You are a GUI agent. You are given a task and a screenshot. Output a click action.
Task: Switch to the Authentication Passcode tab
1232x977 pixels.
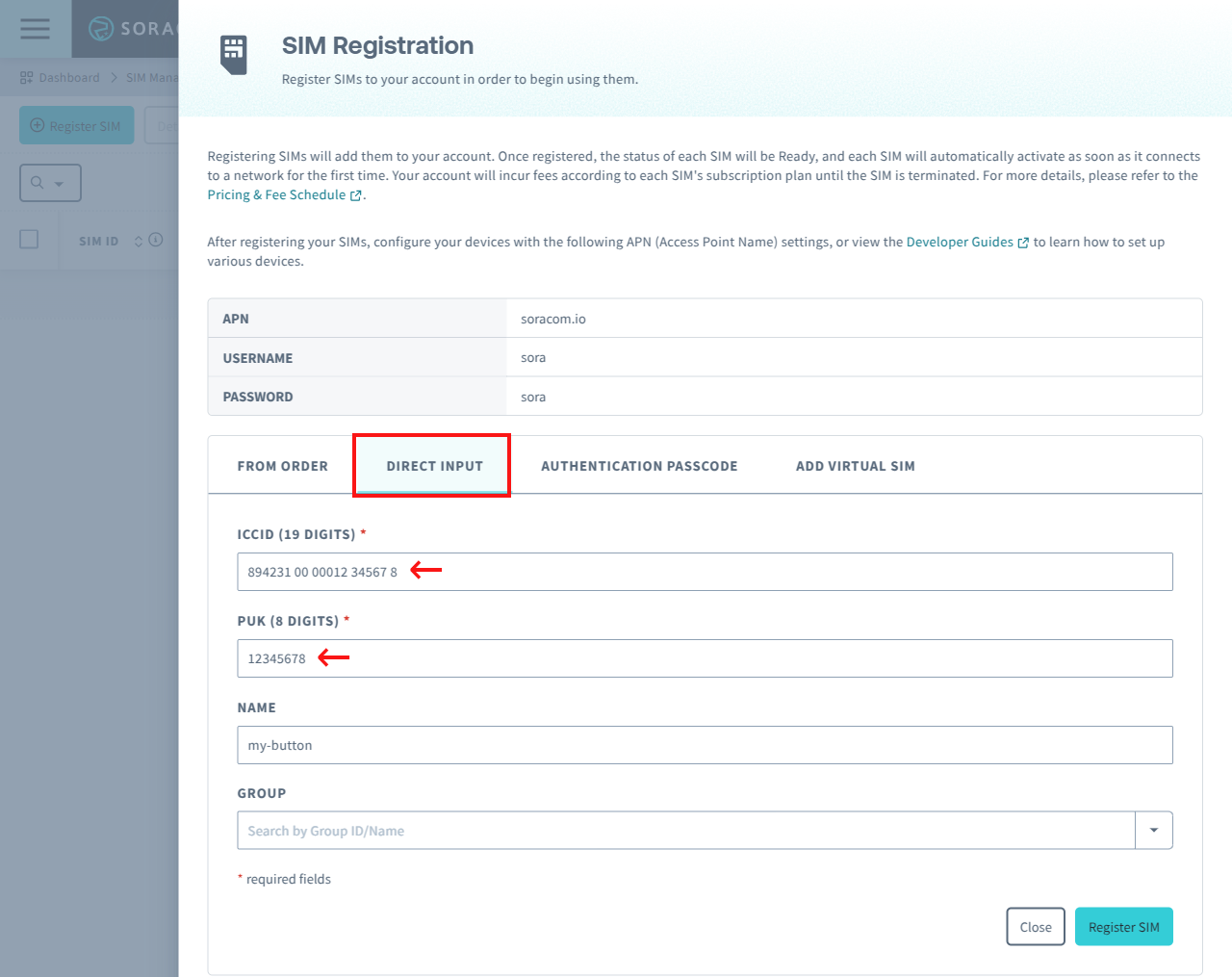tap(638, 465)
